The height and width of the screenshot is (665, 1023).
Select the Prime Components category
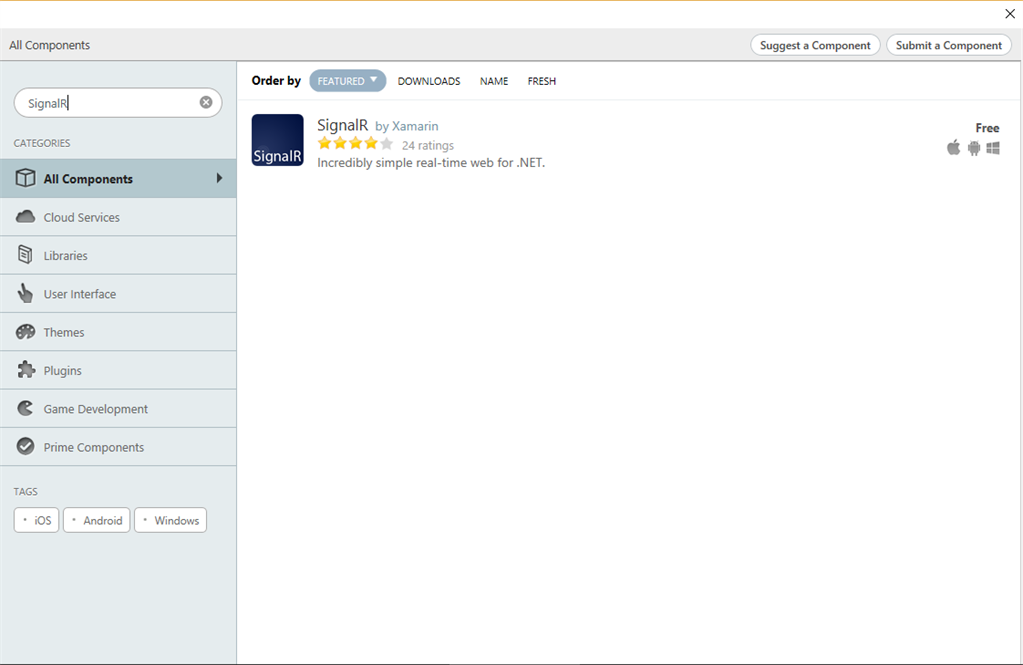[118, 447]
